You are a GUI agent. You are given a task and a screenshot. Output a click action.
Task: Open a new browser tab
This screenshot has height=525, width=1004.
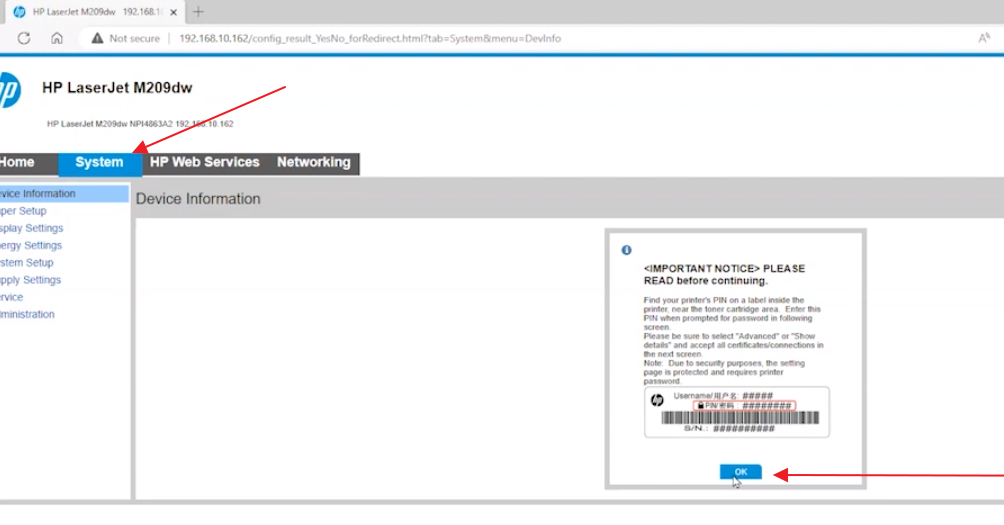[x=198, y=12]
